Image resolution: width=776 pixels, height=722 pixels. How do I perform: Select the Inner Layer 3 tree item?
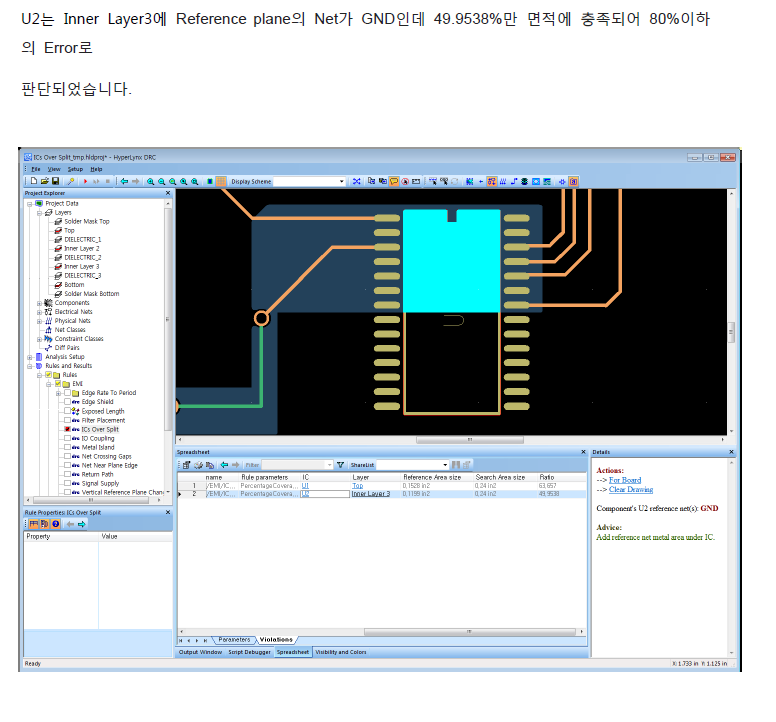tap(81, 266)
